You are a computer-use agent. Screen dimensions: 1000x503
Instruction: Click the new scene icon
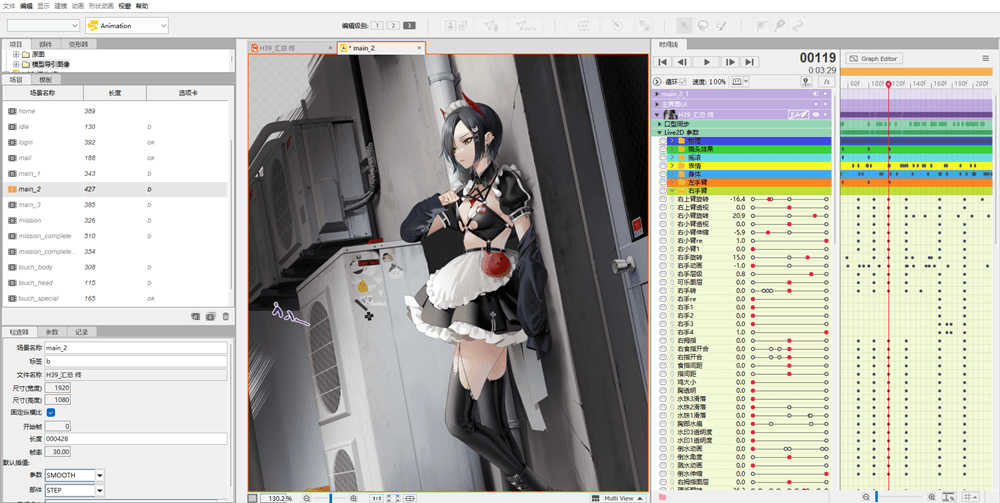[x=196, y=316]
